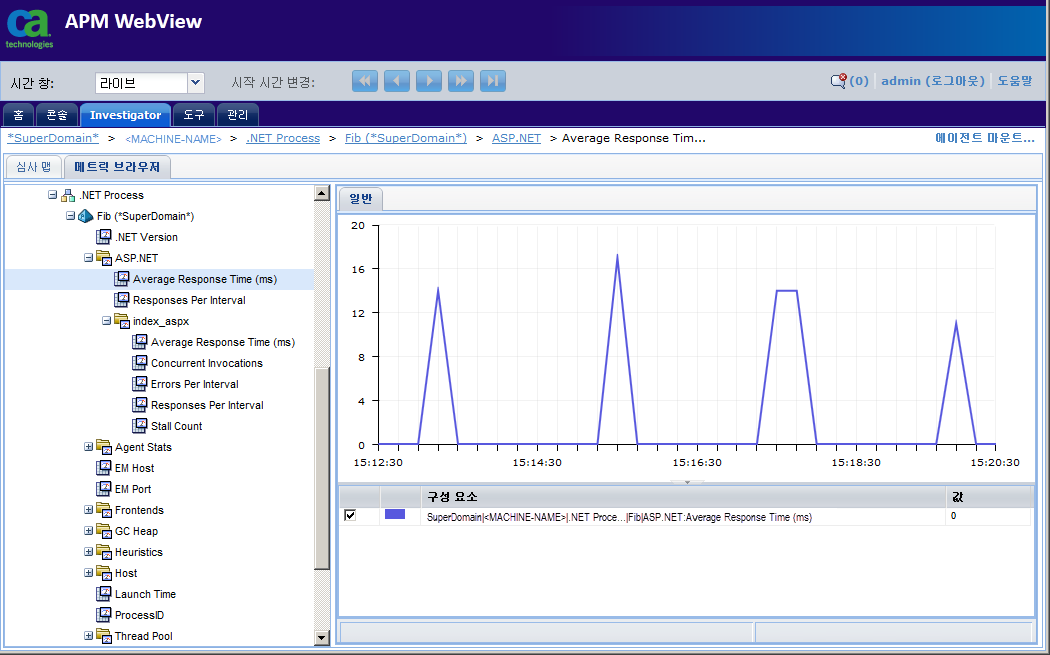Image resolution: width=1050 pixels, height=655 pixels.
Task: Click the fast forward time button
Action: [461, 81]
